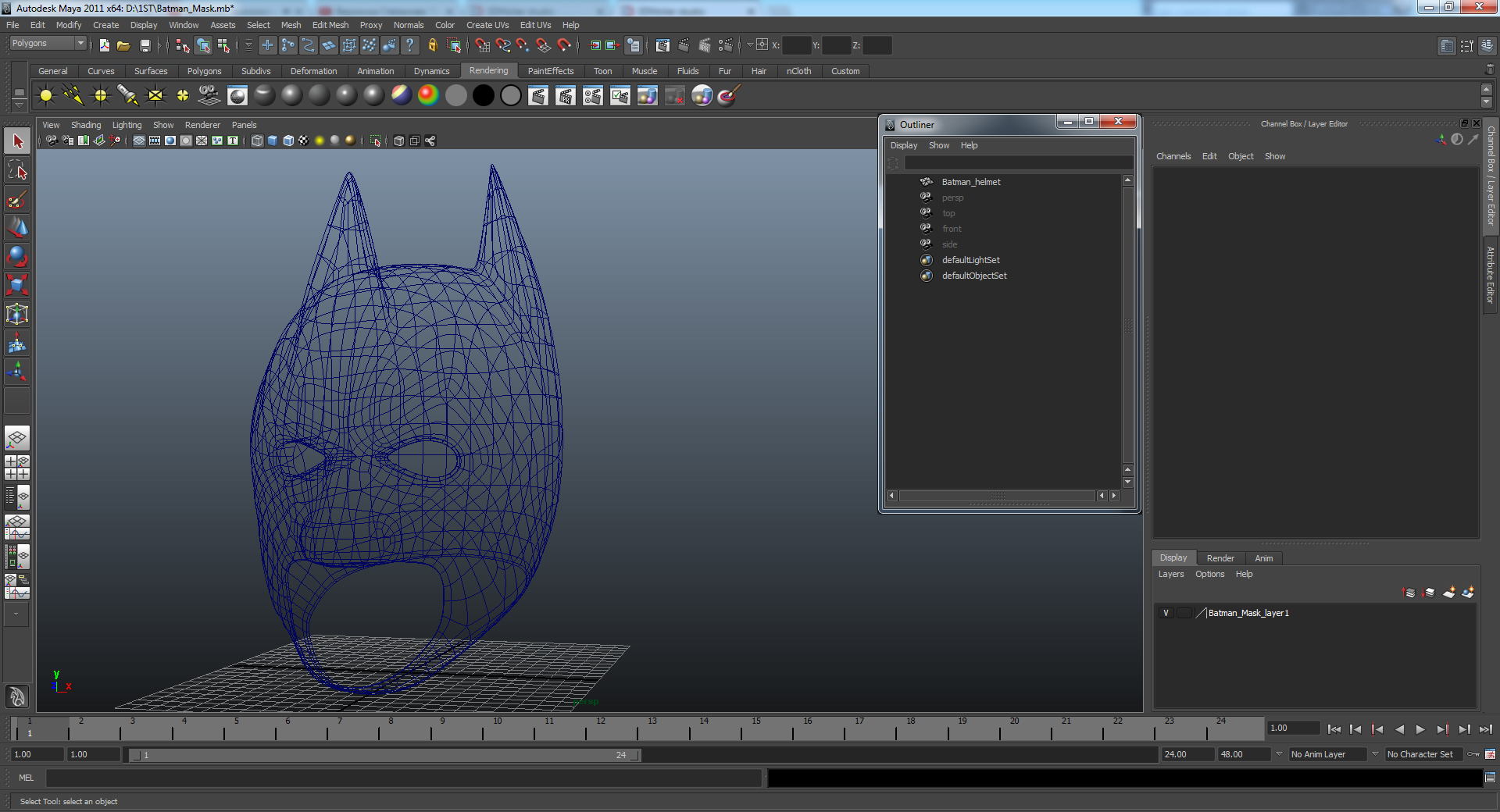Toggle display type box of Batman_Mask_layer1
1500x812 pixels.
[1184, 613]
